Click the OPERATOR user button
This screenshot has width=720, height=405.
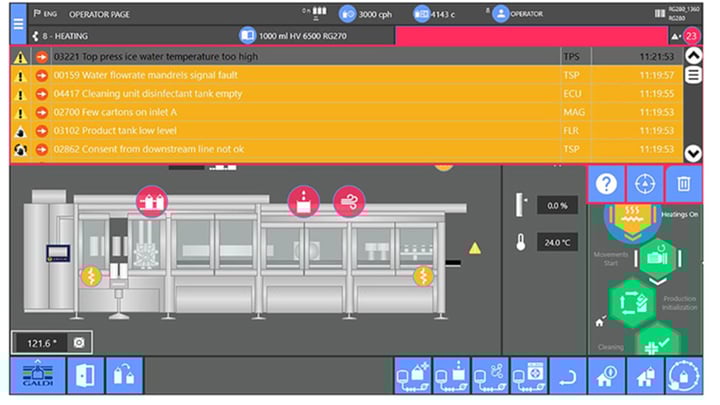[x=522, y=14]
